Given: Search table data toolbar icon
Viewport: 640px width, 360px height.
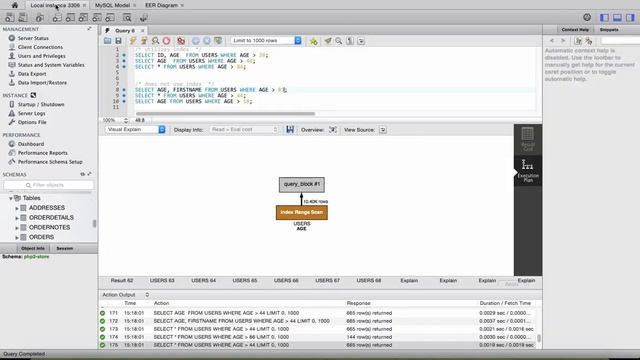Looking at the screenshot, I should pyautogui.click(x=127, y=18).
